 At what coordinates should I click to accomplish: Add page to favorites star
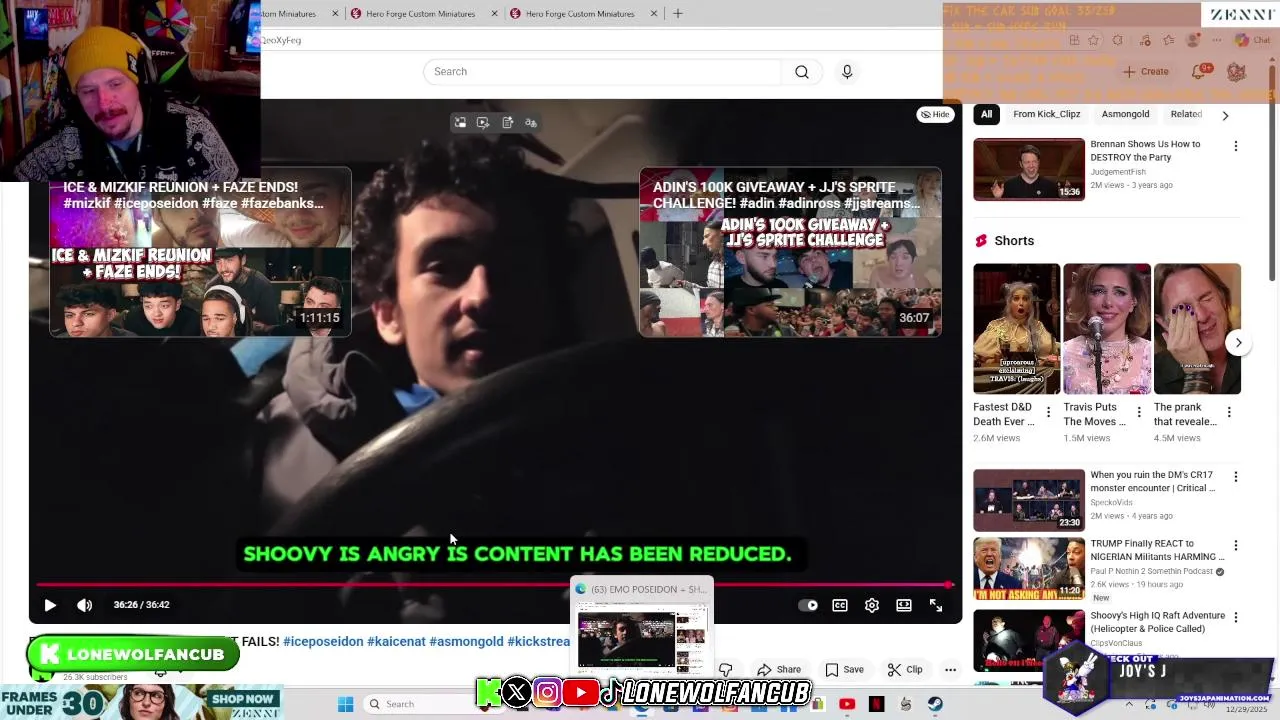click(1094, 40)
